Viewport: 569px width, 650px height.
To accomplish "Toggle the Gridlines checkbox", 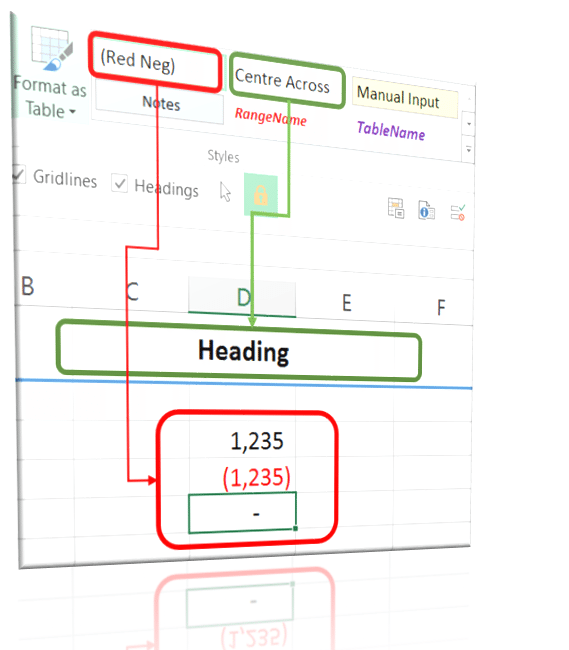I will coord(17,174).
